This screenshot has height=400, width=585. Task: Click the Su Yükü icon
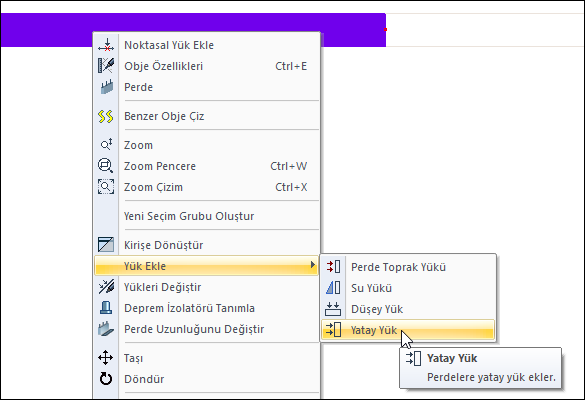click(333, 288)
